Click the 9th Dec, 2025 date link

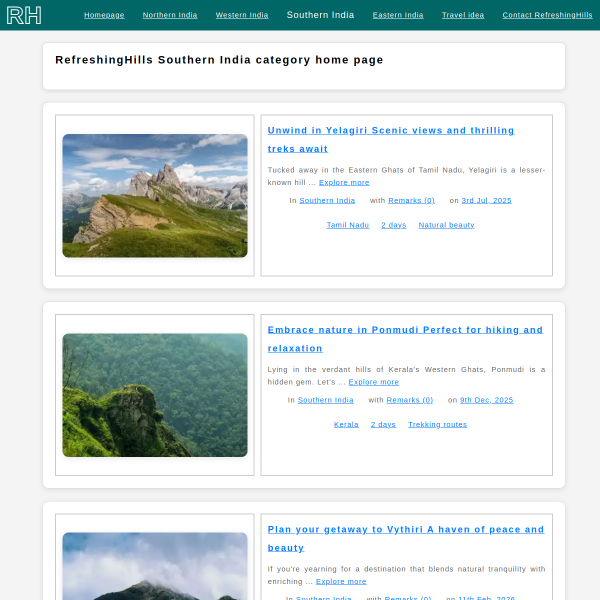(486, 400)
